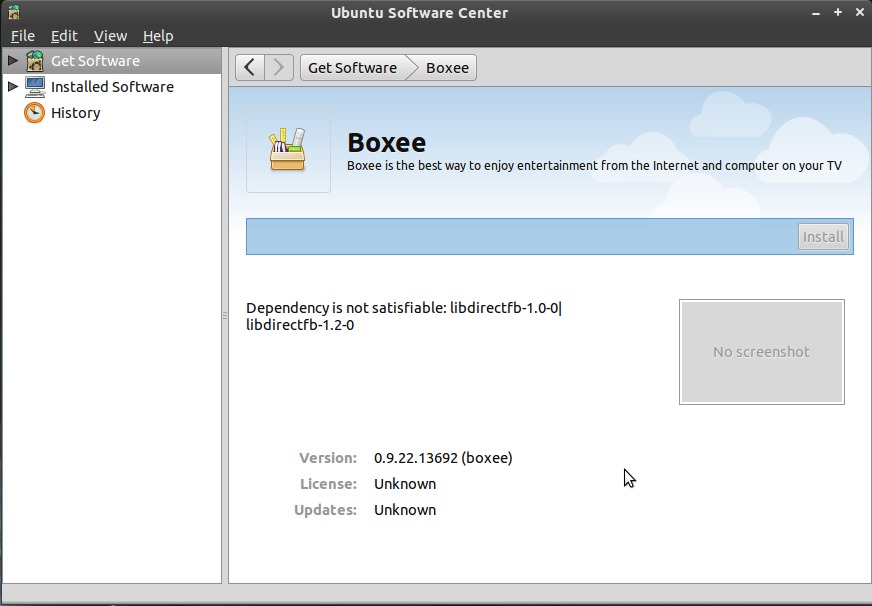Click the Boxee description tagline text

(x=594, y=166)
